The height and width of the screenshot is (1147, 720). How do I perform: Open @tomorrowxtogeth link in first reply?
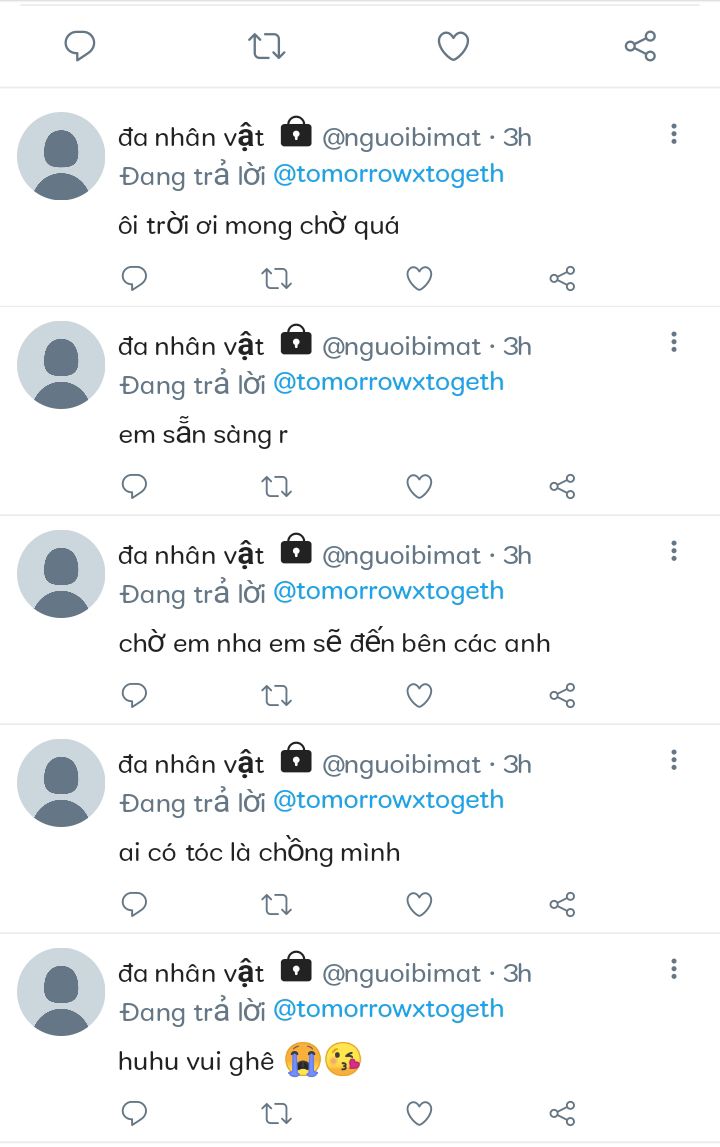[388, 174]
